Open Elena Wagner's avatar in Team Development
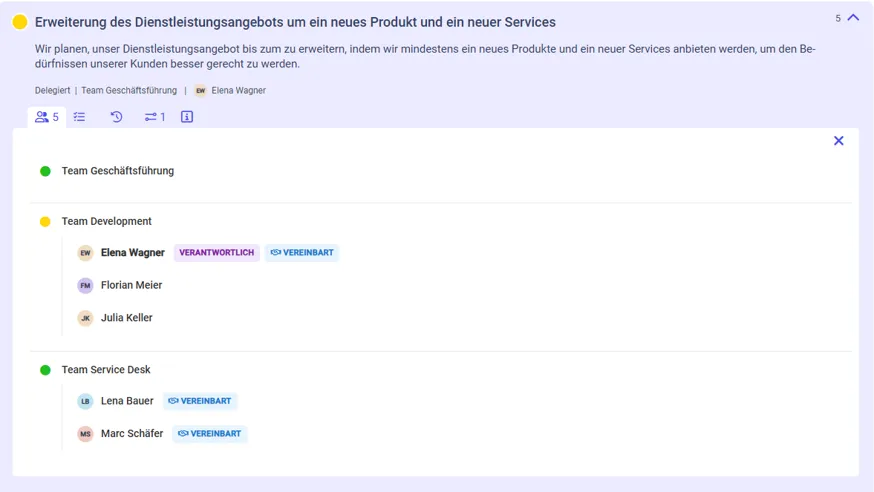Viewport: 874px width, 492px height. [x=85, y=253]
